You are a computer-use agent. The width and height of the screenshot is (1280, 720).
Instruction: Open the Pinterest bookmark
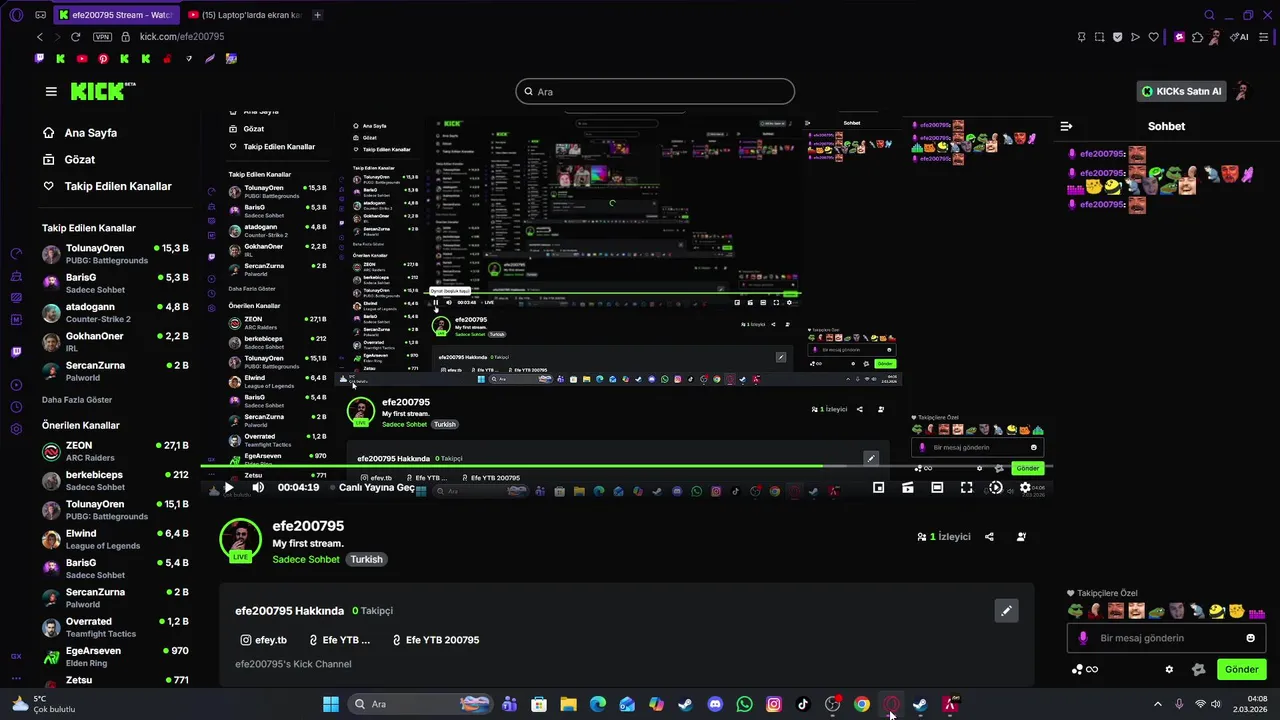[103, 59]
